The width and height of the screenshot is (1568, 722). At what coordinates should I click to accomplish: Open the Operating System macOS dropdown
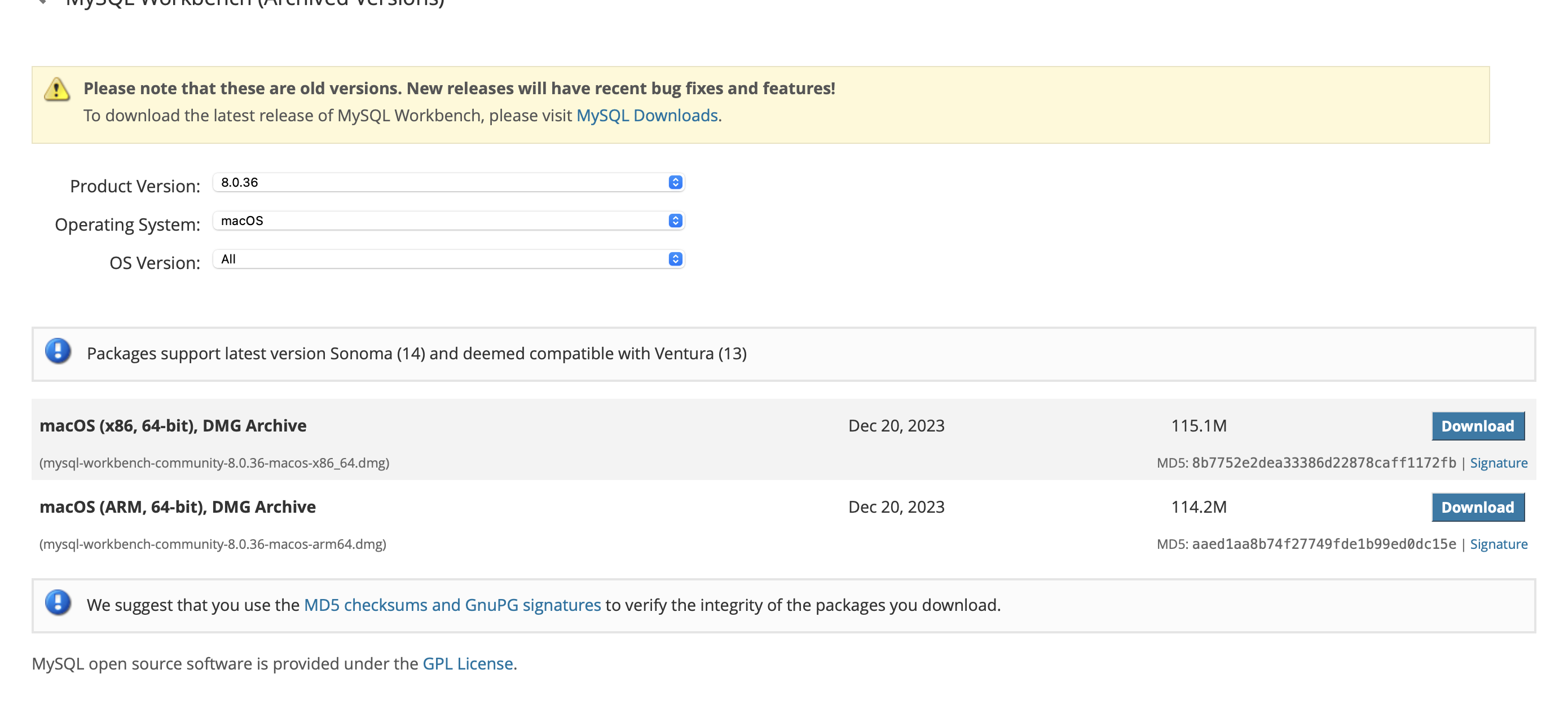coord(438,221)
